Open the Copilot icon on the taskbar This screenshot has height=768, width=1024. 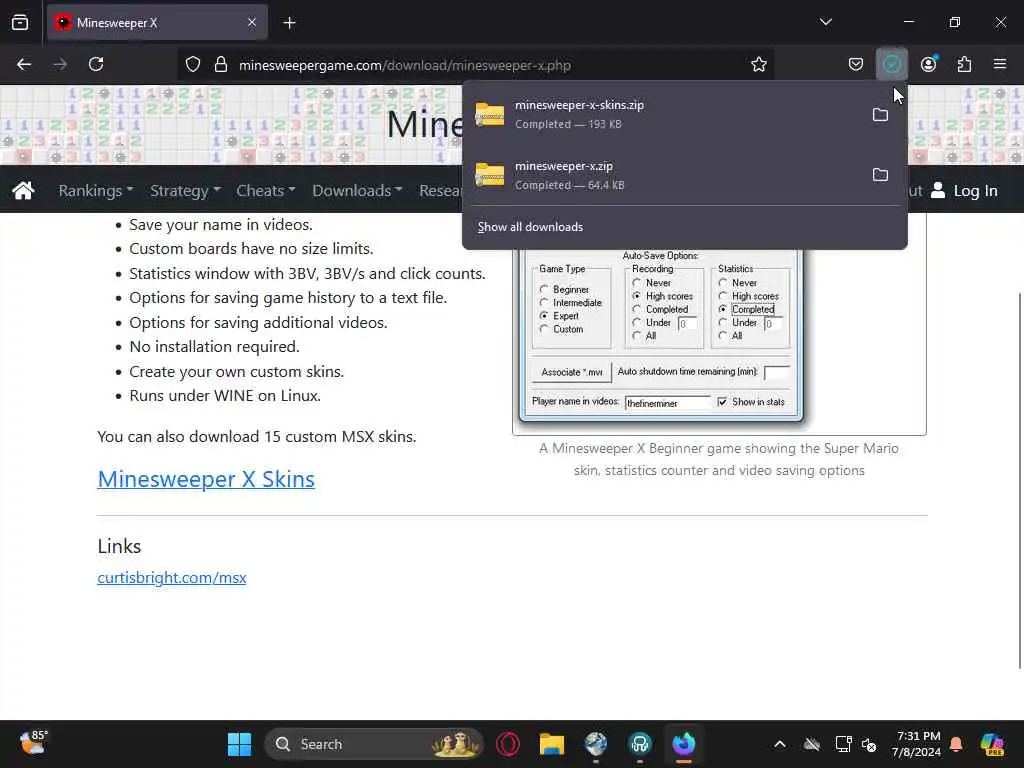click(992, 744)
